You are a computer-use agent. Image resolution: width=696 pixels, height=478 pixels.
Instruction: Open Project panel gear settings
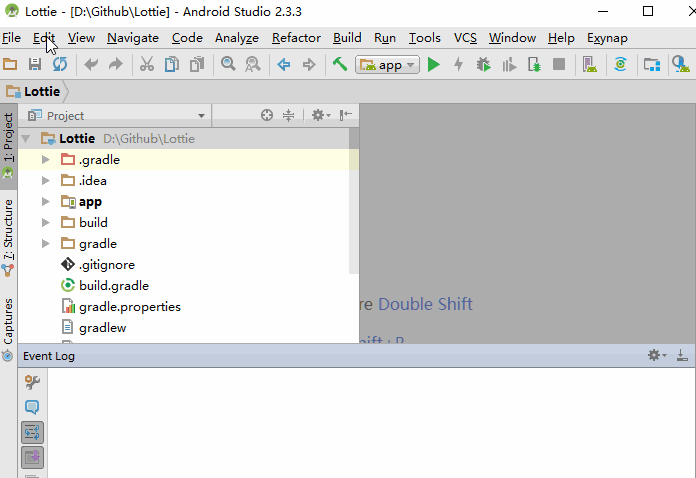[321, 115]
